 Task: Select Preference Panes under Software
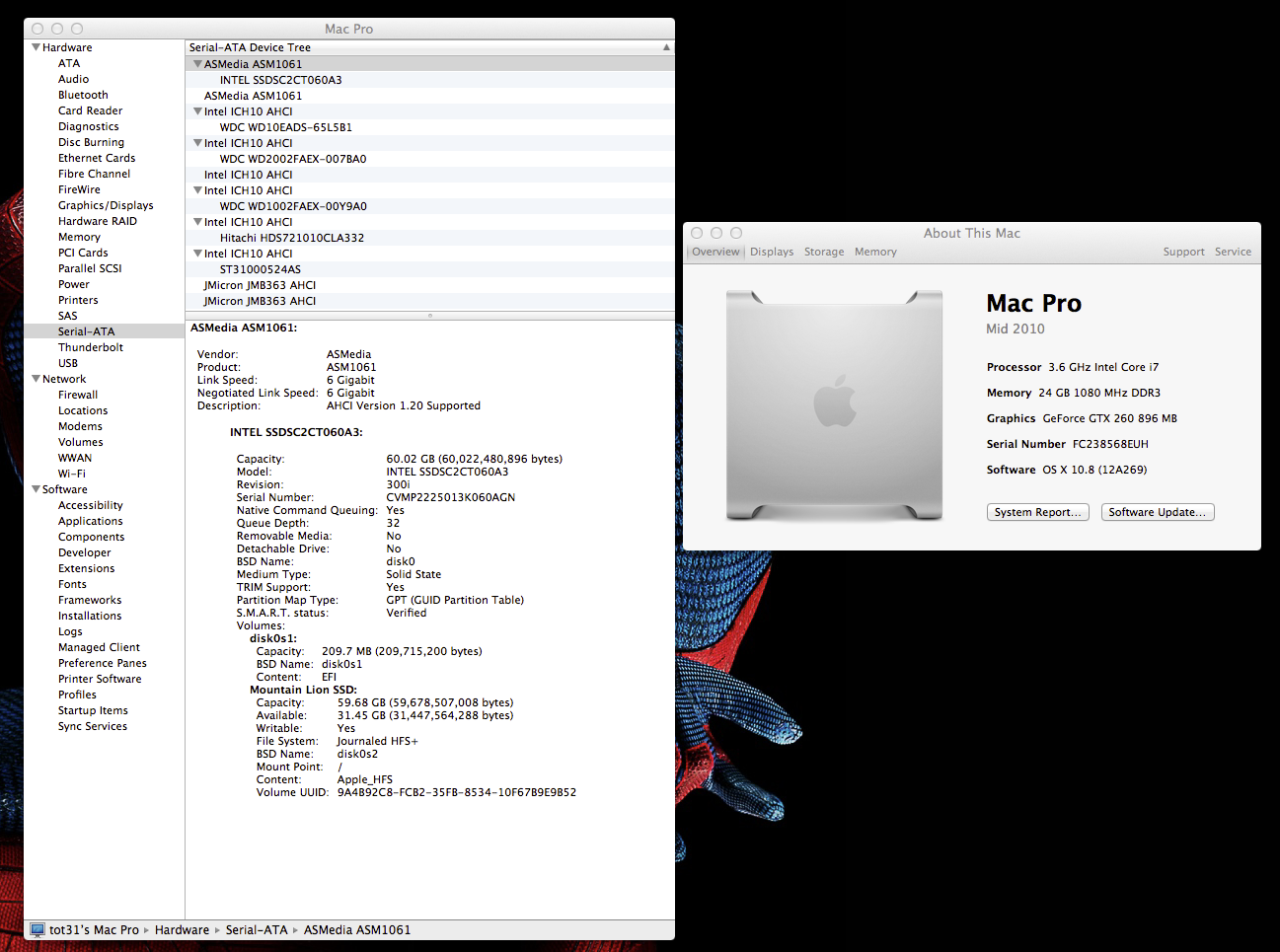(x=102, y=663)
